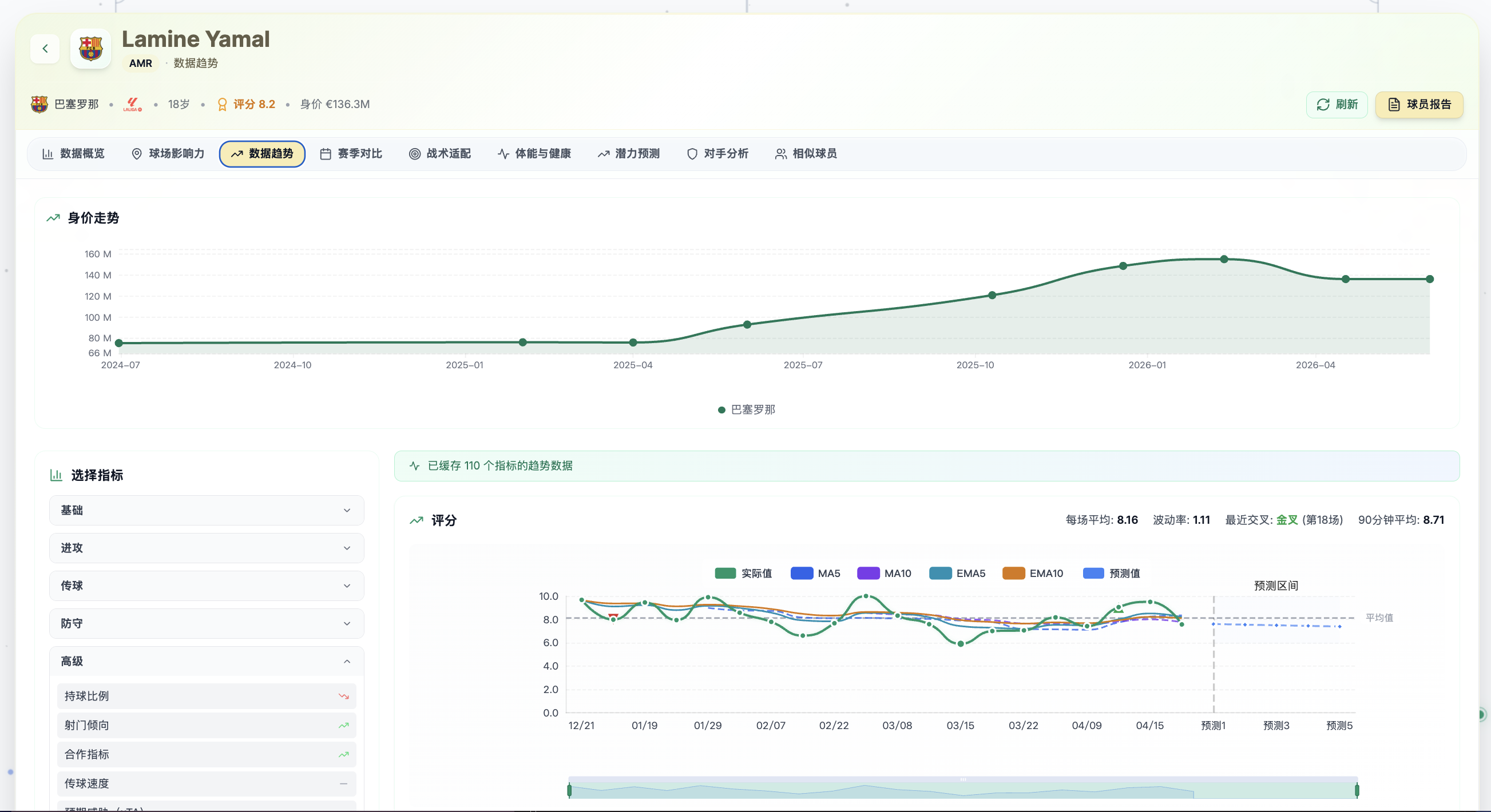Click the map pin icon of 球场影响力
This screenshot has width=1491, height=812.
tap(137, 154)
